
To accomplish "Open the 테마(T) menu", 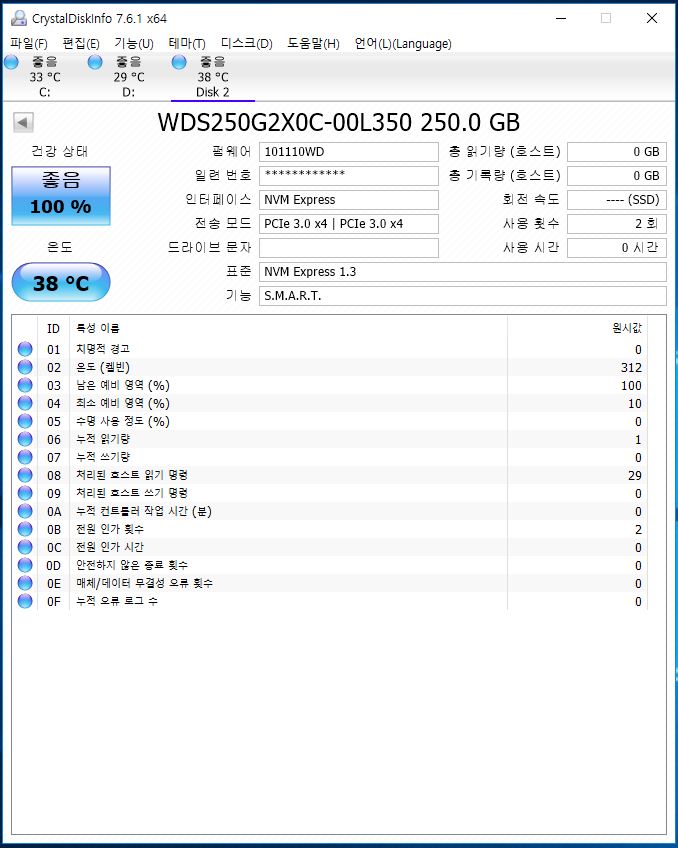I will pyautogui.click(x=187, y=43).
